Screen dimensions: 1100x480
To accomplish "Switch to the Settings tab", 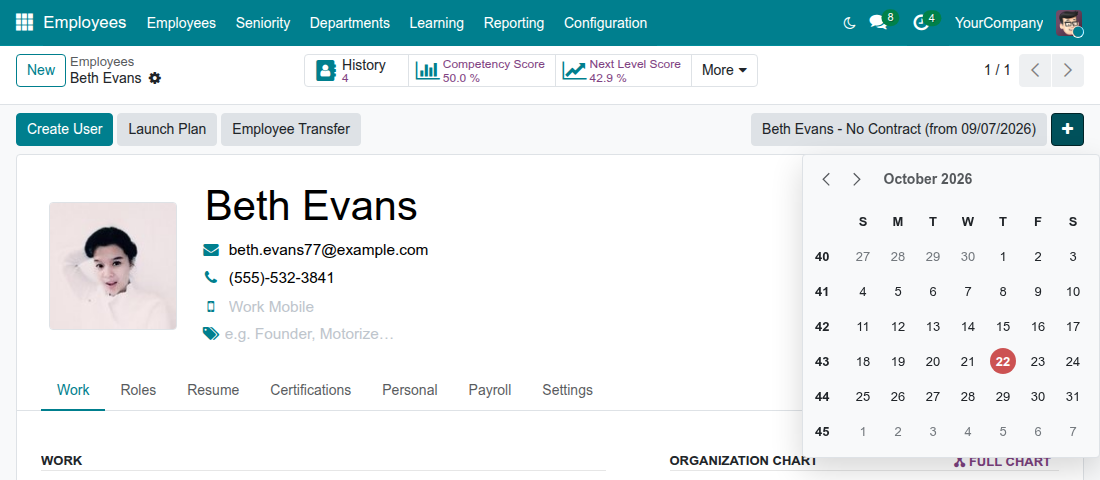I will [x=568, y=390].
